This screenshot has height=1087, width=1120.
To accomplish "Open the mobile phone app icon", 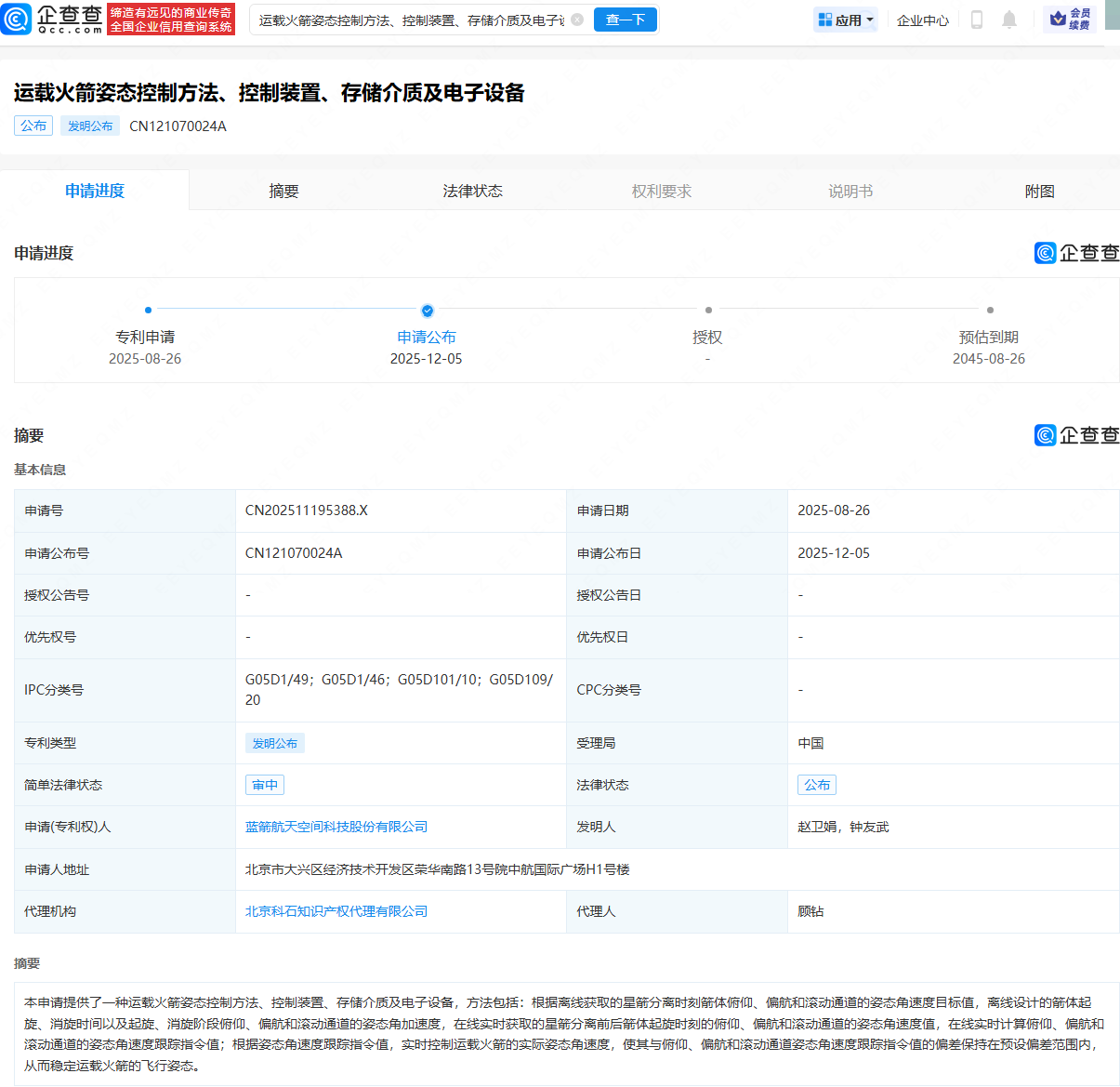I will (976, 20).
